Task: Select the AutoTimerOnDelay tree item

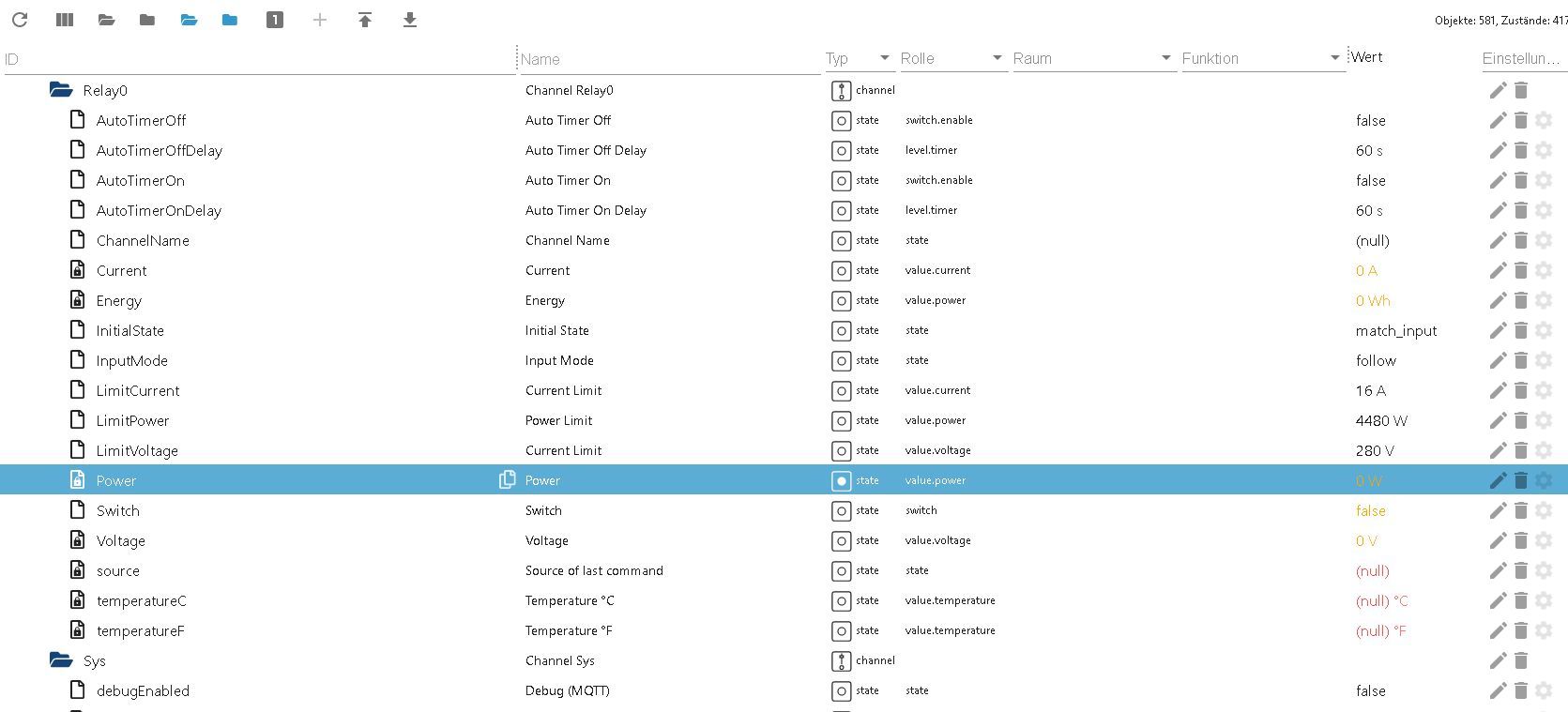Action: coord(159,210)
